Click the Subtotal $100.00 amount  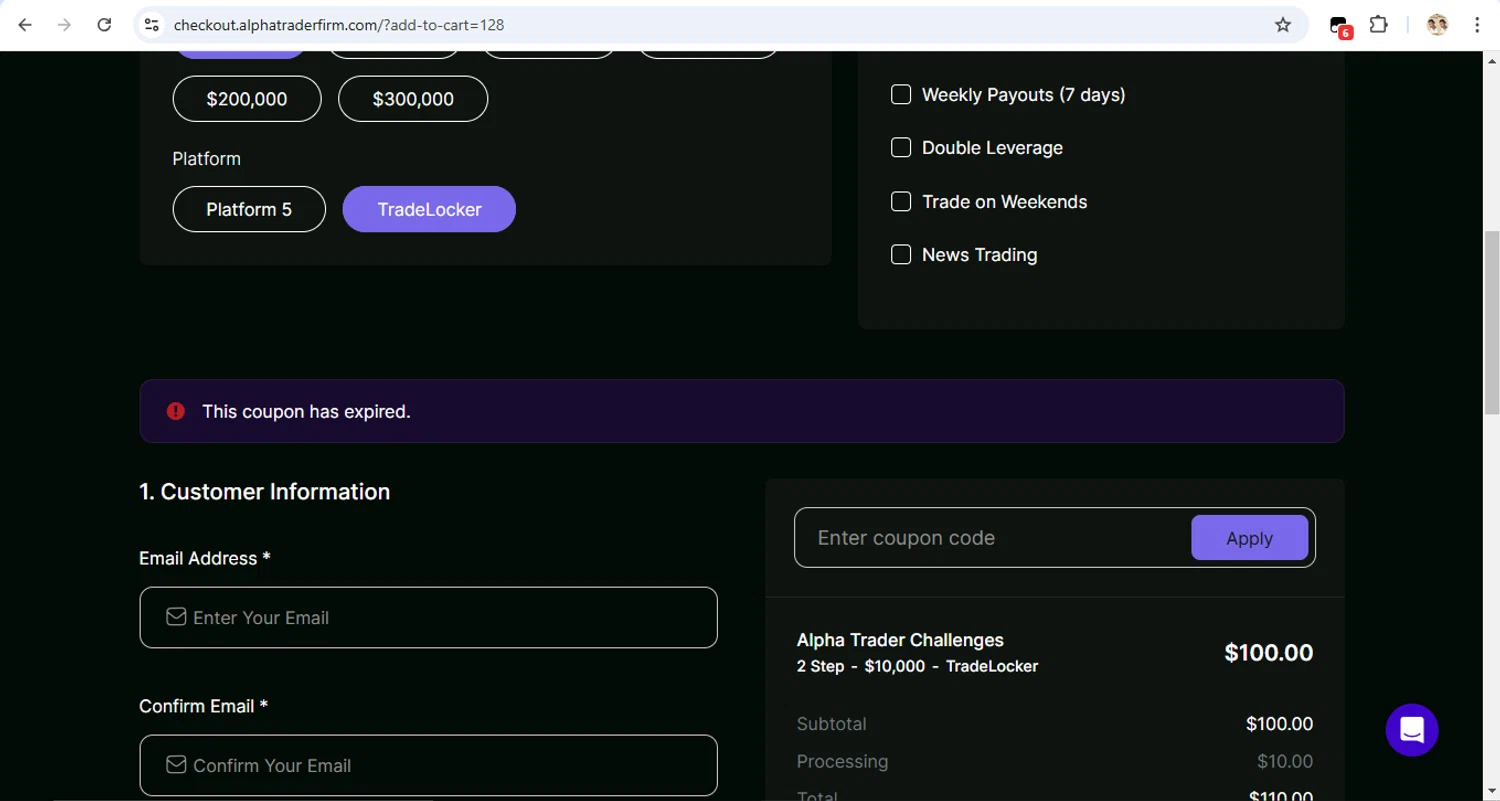(x=1279, y=724)
